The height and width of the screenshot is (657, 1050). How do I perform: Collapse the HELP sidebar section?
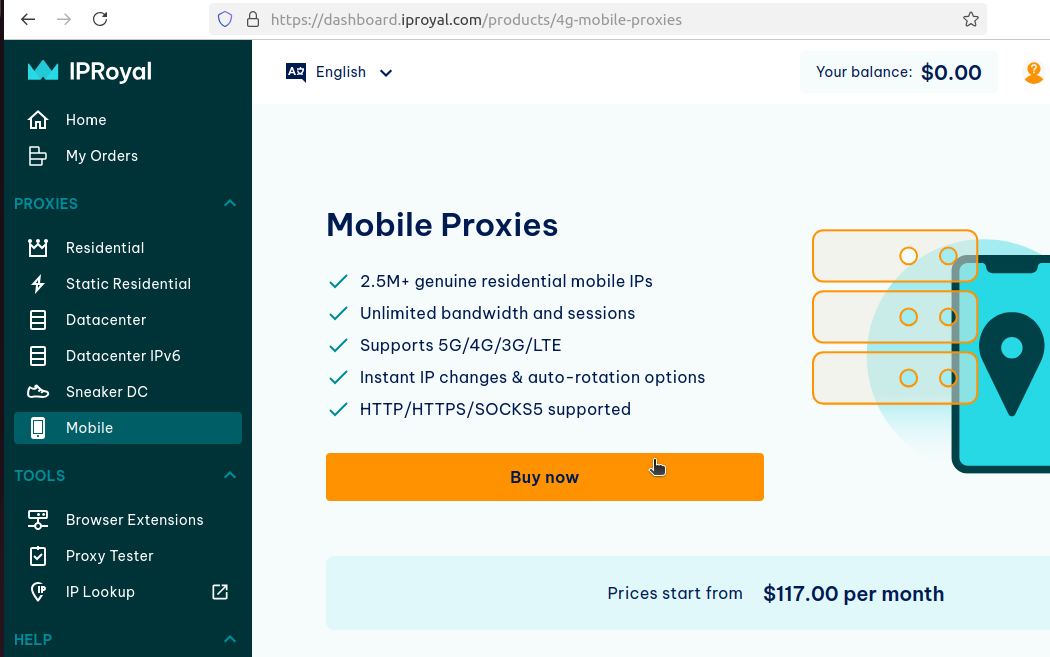tap(230, 640)
